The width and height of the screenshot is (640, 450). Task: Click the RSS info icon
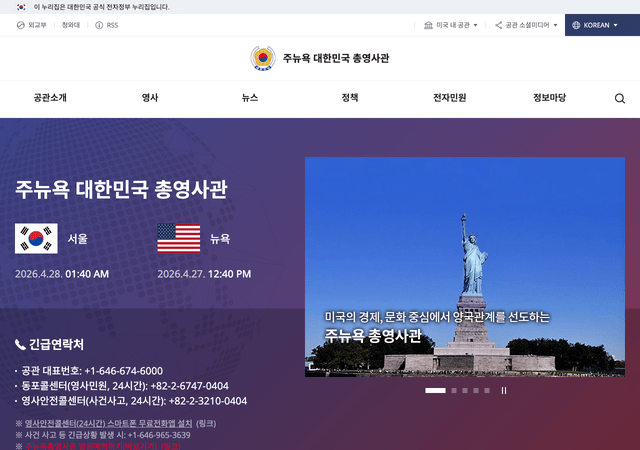tap(99, 25)
